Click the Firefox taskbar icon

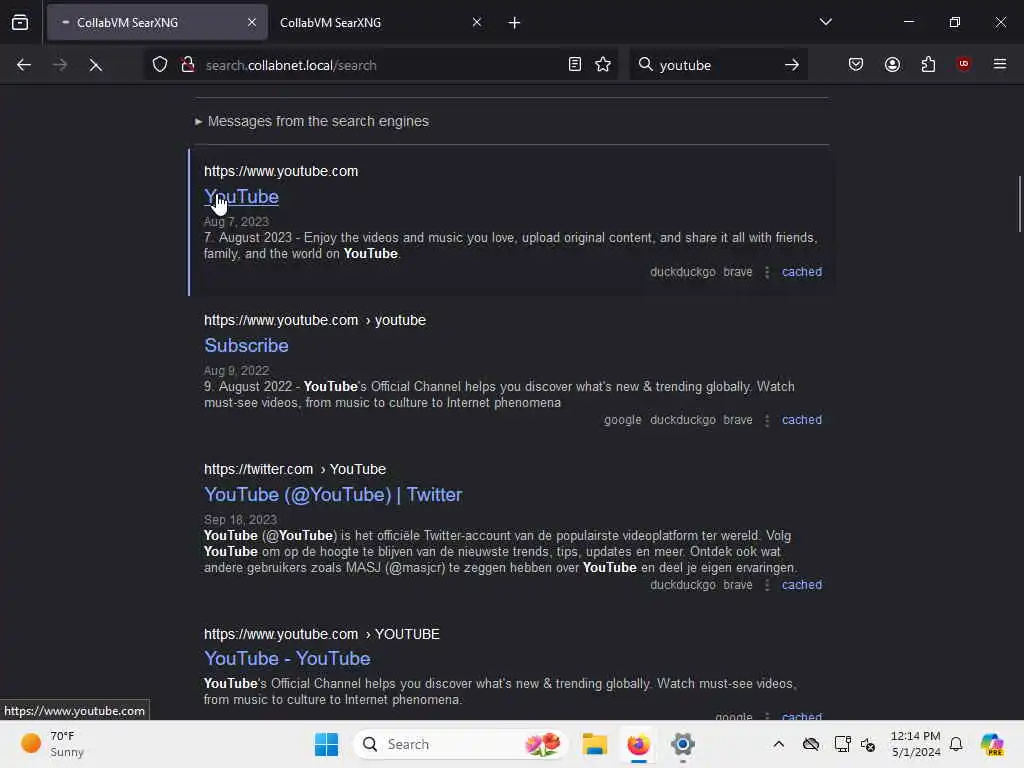[638, 744]
